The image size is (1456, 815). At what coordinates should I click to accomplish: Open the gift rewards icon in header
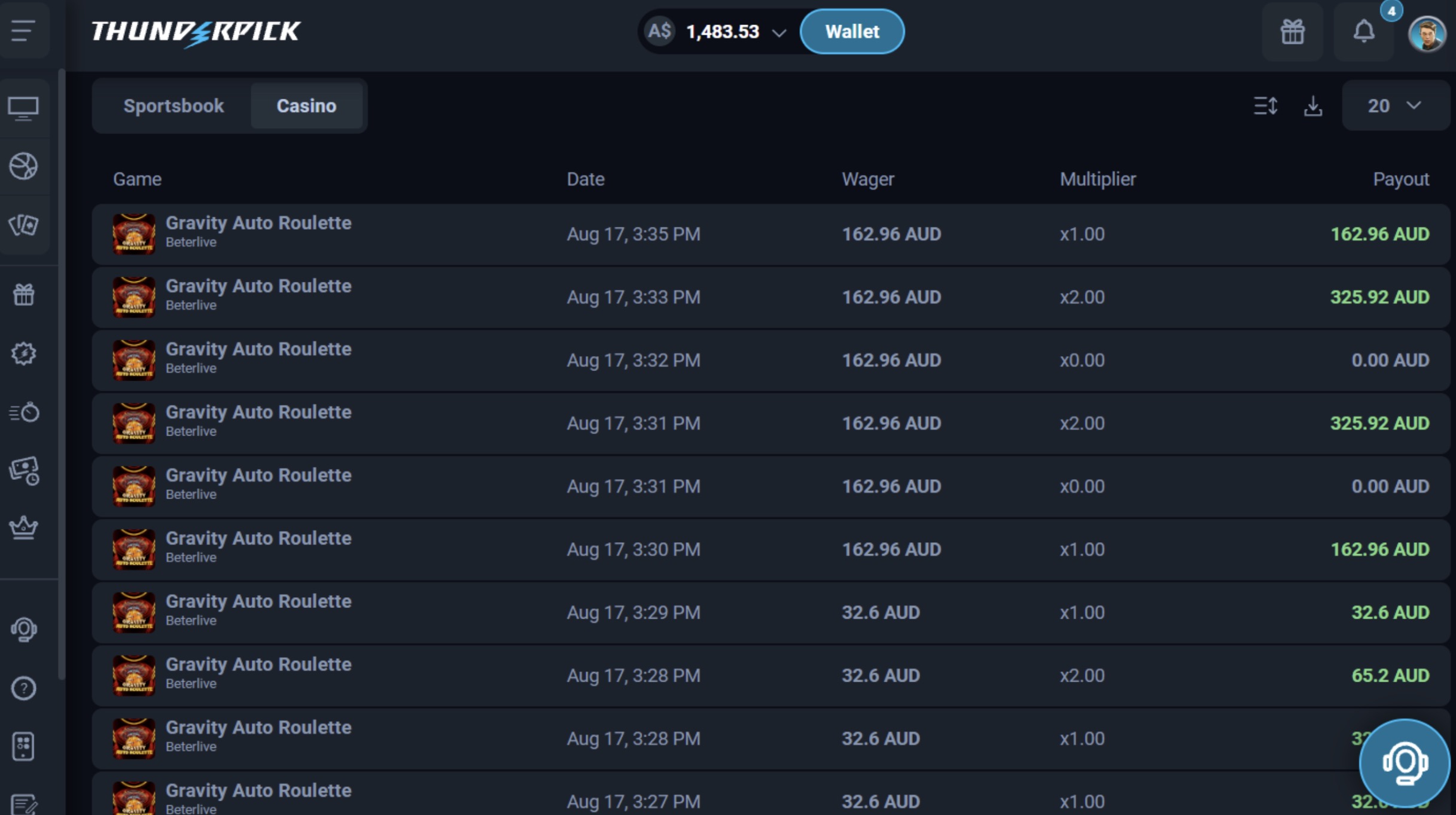pos(1292,32)
